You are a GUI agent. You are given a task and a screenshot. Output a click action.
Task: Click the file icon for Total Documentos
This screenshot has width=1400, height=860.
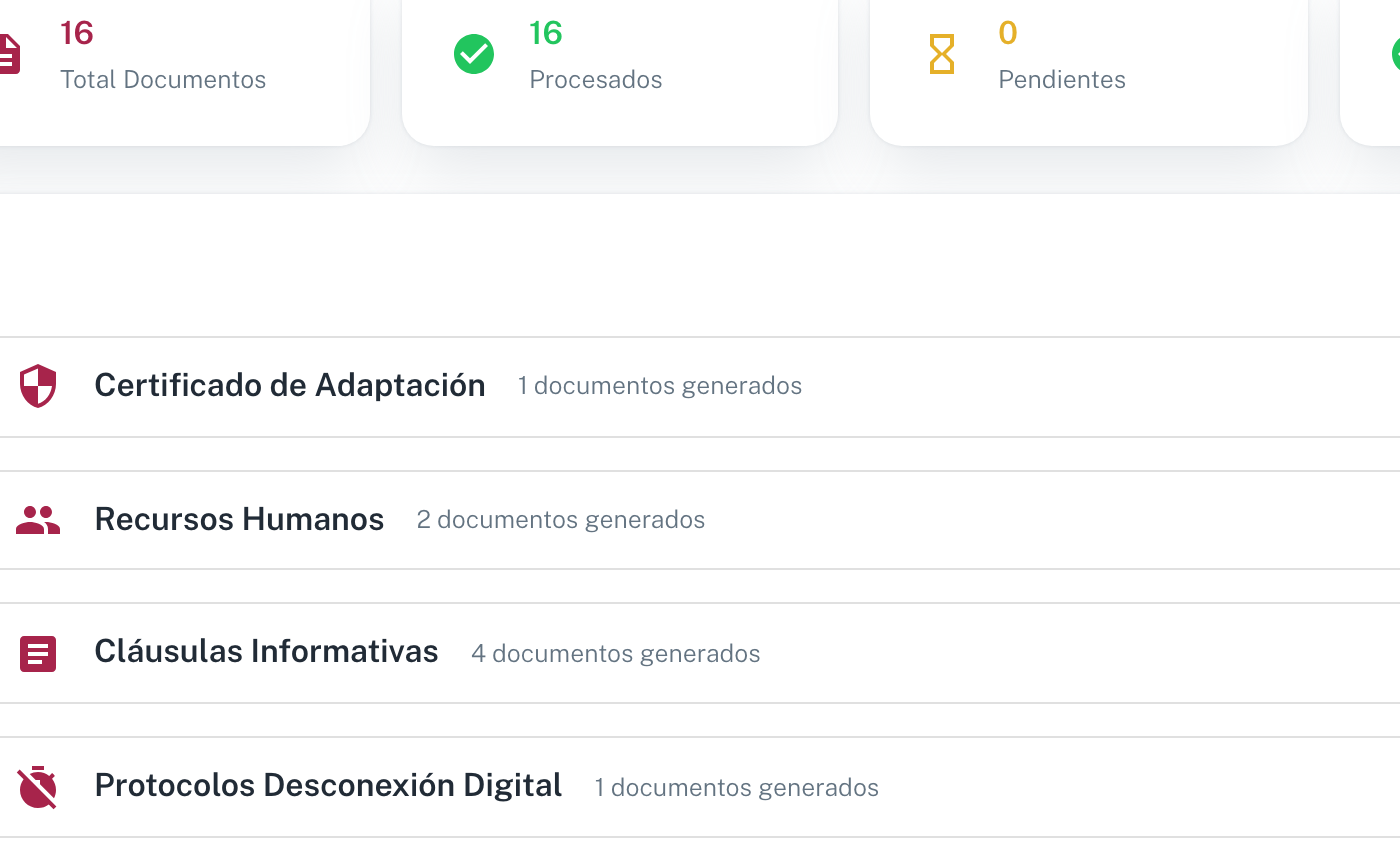click(8, 54)
